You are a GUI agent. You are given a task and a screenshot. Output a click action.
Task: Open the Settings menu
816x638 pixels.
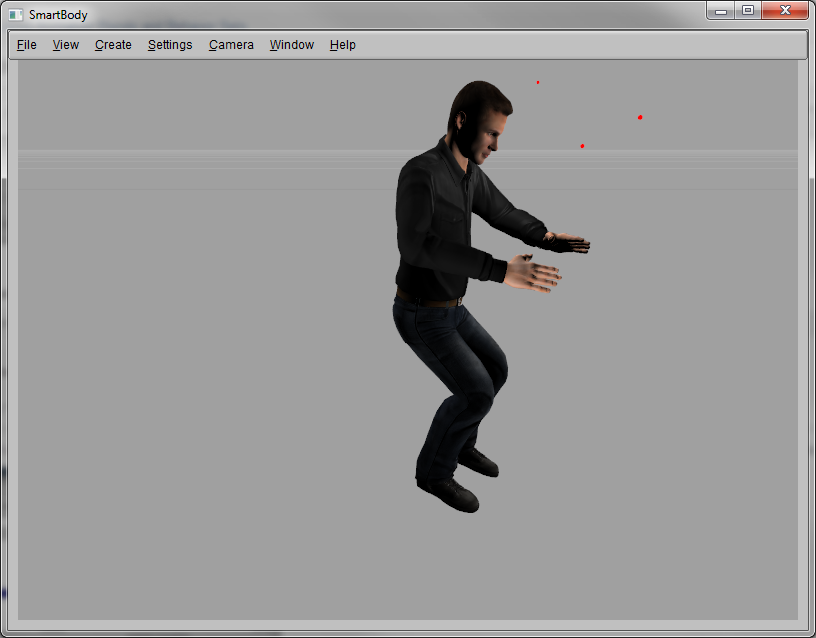pos(170,45)
